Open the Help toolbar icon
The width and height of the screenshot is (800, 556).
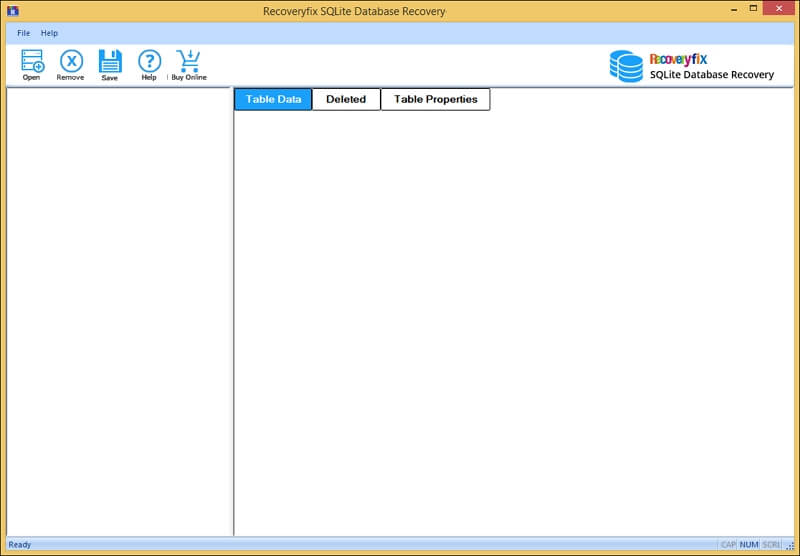click(x=149, y=65)
